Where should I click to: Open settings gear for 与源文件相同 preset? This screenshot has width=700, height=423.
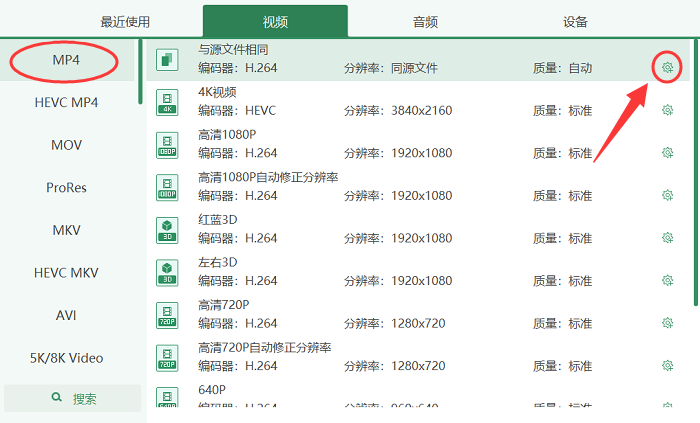[x=667, y=68]
